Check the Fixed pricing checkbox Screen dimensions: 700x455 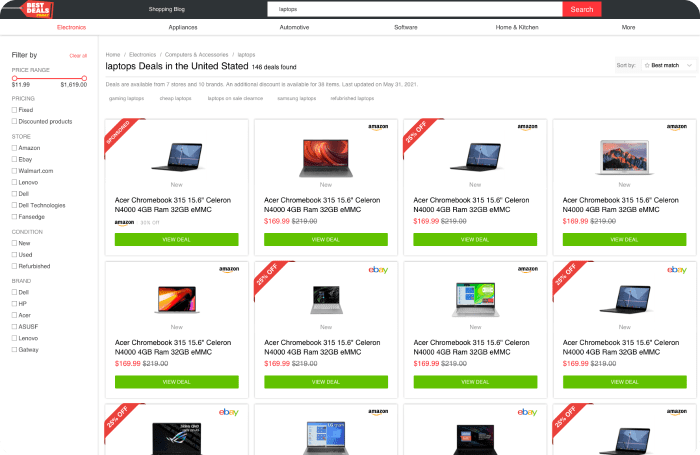(x=14, y=110)
